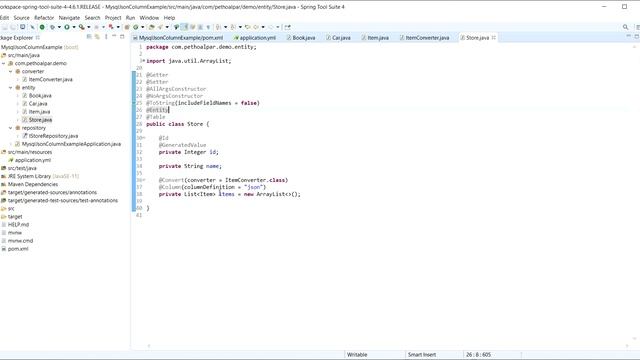Open the New Java Class dropdown arrow
Screen dimensions: 640x360
[142, 27]
